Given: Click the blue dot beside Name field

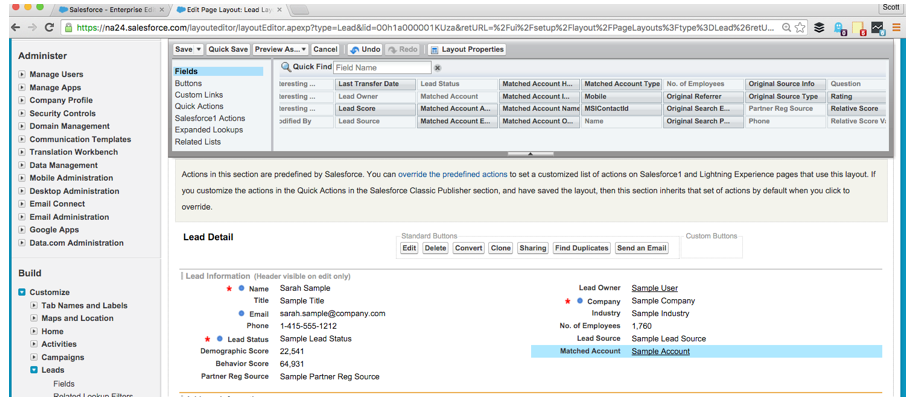Looking at the screenshot, I should tap(241, 288).
